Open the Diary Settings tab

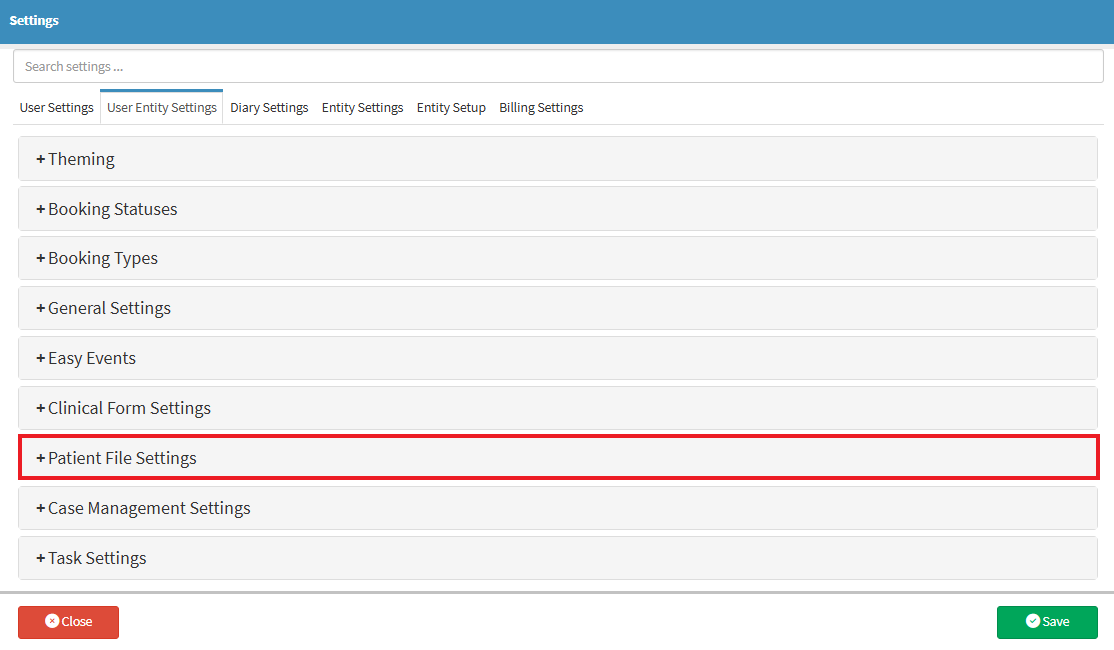point(269,108)
